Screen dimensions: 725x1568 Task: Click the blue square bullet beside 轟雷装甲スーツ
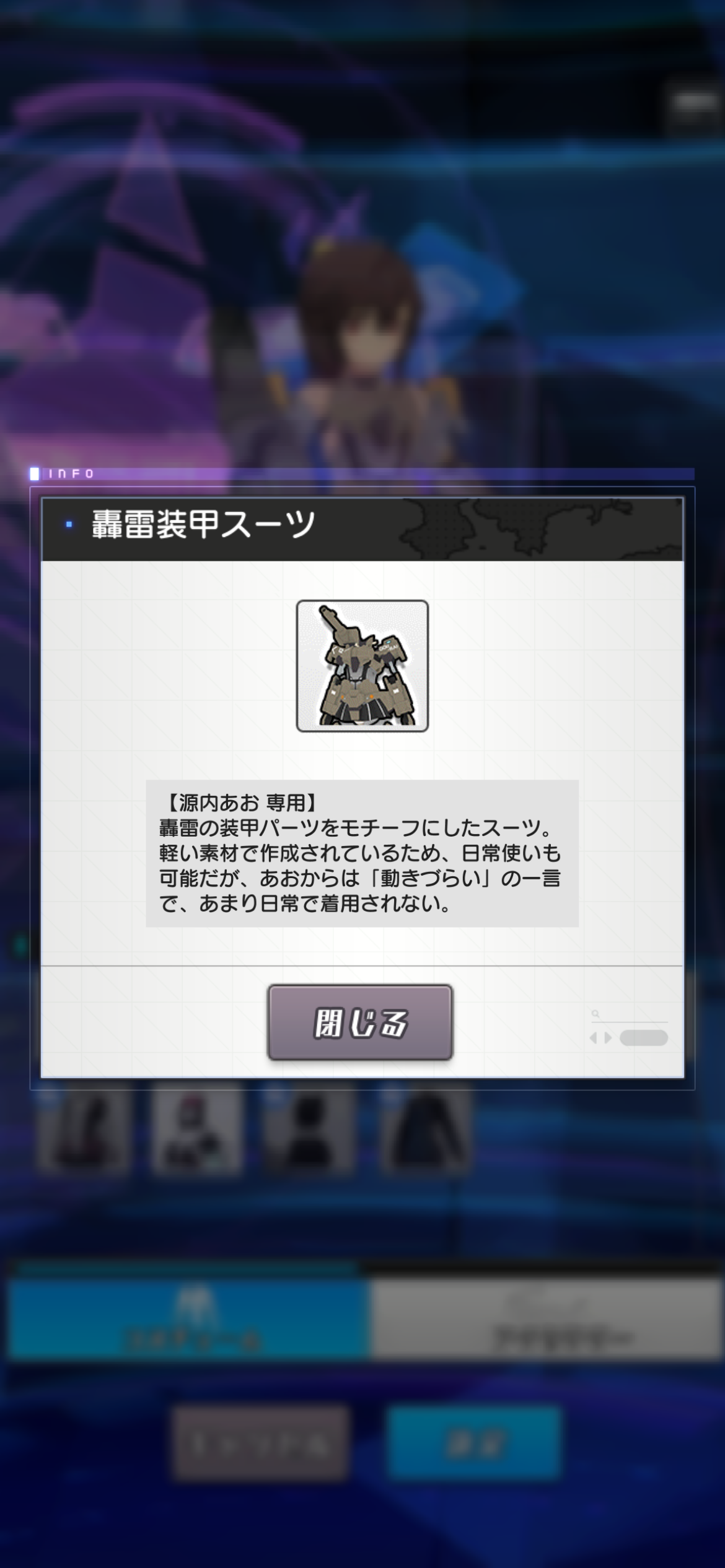click(69, 525)
